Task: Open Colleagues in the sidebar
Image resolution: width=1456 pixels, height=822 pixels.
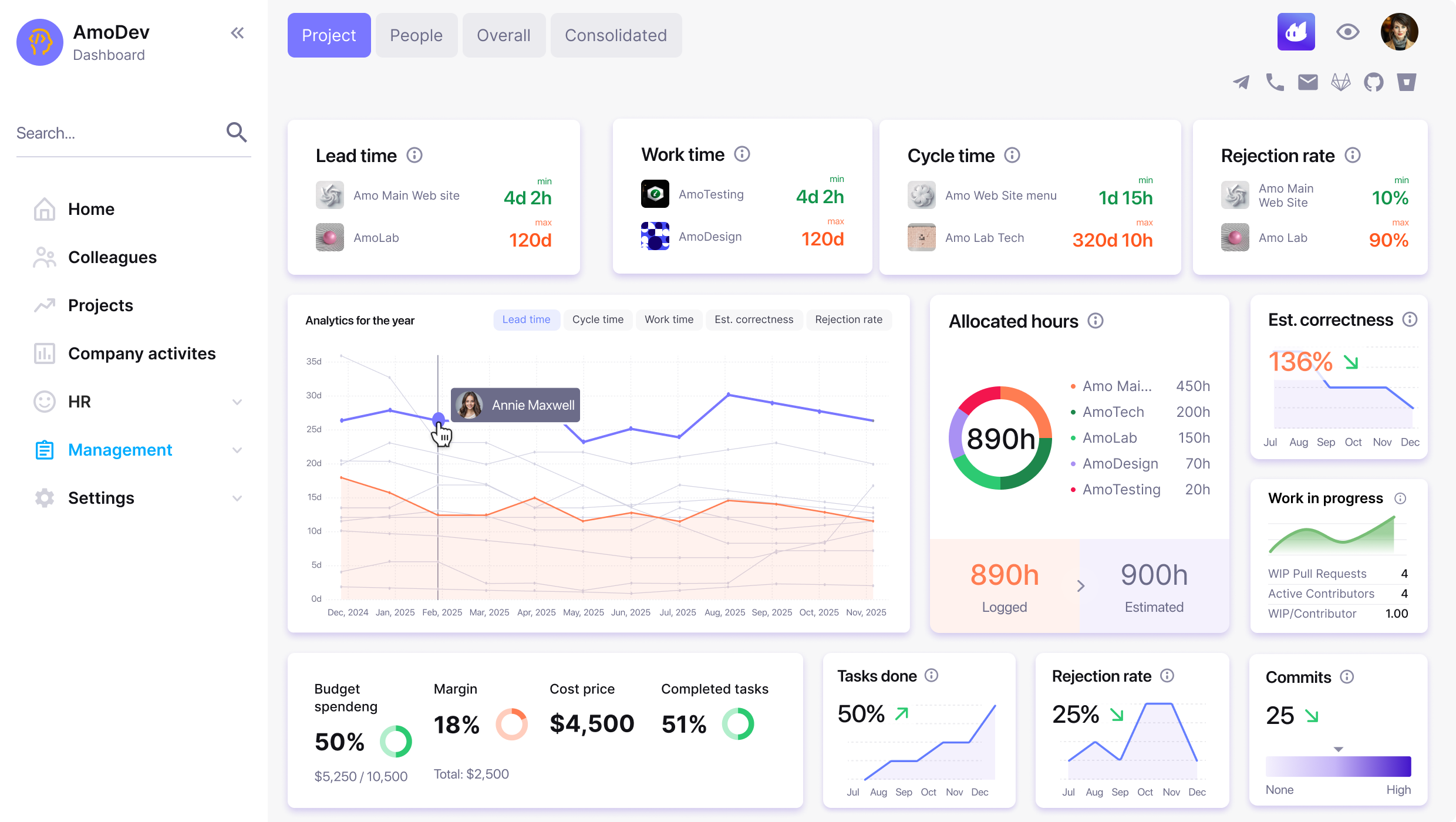Action: coord(112,257)
